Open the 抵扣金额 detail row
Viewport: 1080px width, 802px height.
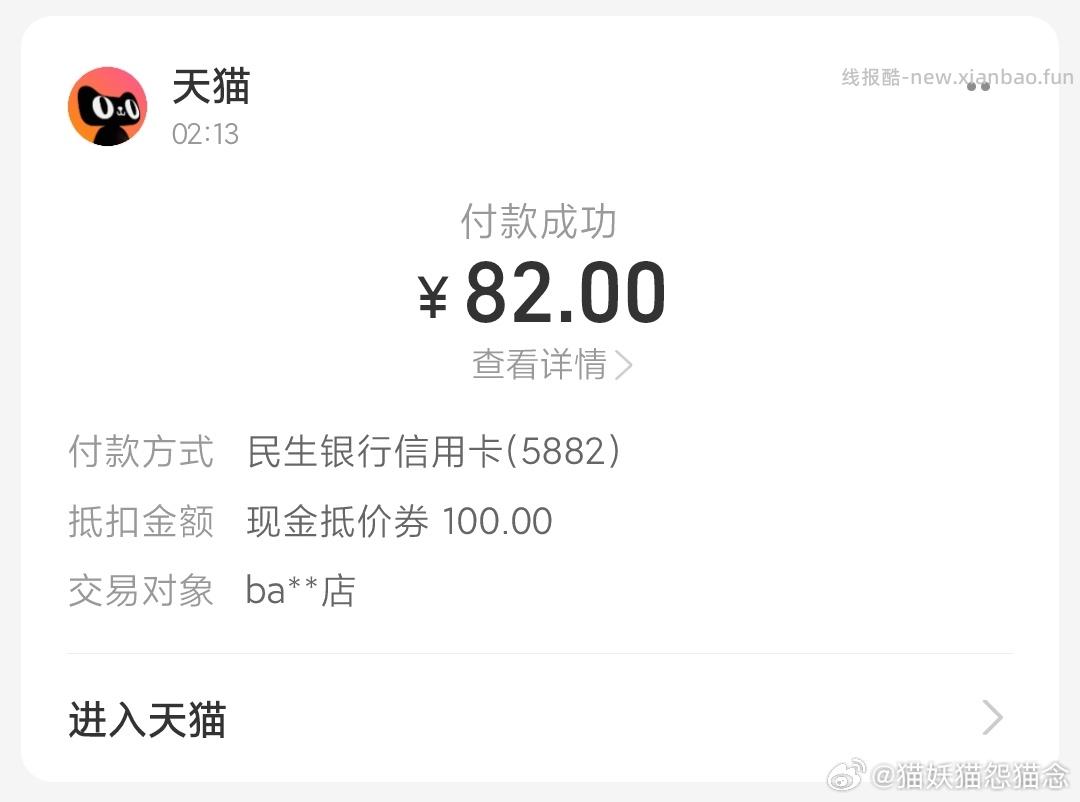pos(140,520)
